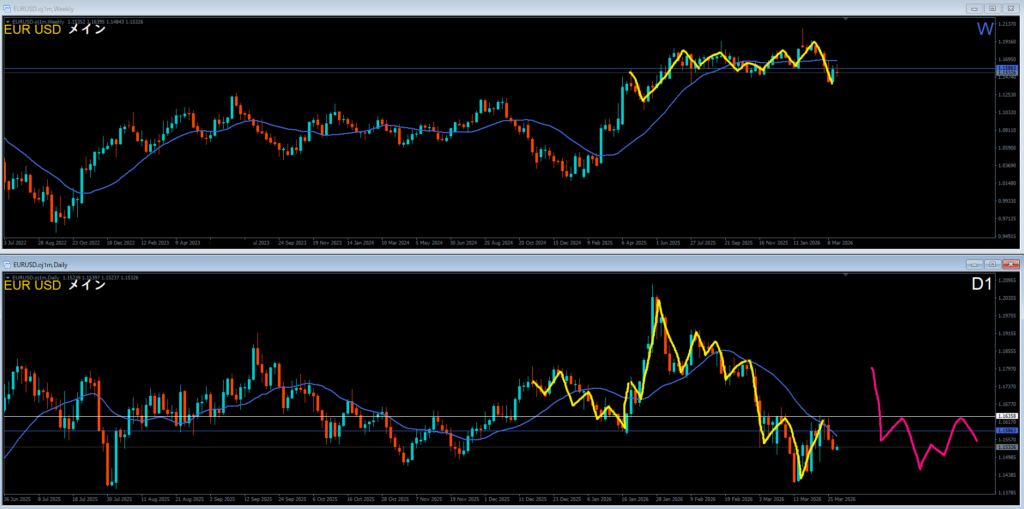Viewport: 1024px width, 509px height.
Task: Restore the EURUSD Daily chart window
Action: (x=993, y=265)
